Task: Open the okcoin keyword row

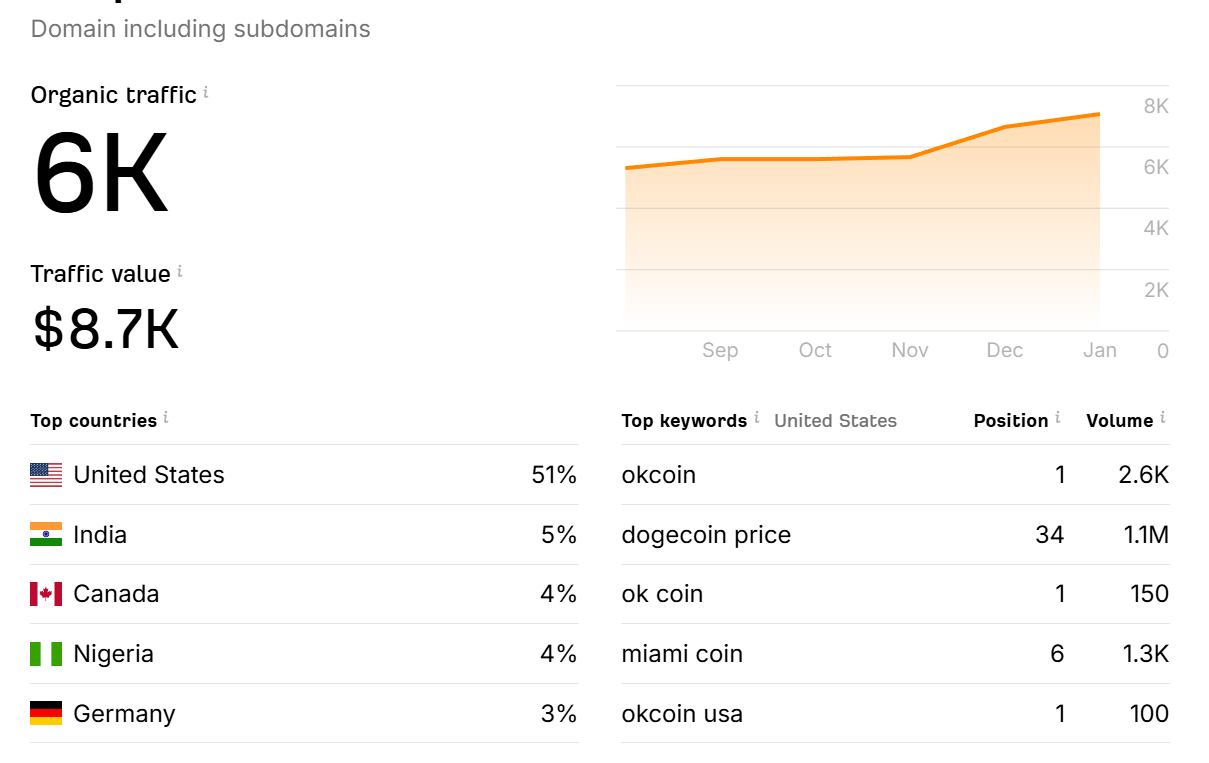Action: click(659, 475)
